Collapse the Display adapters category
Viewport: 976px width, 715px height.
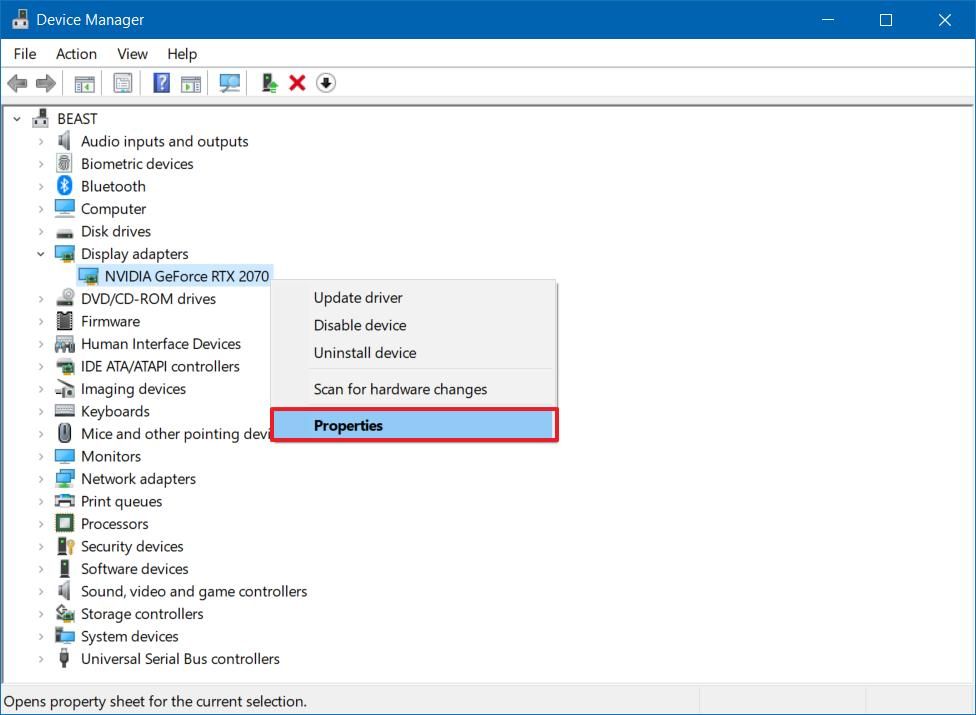click(40, 253)
